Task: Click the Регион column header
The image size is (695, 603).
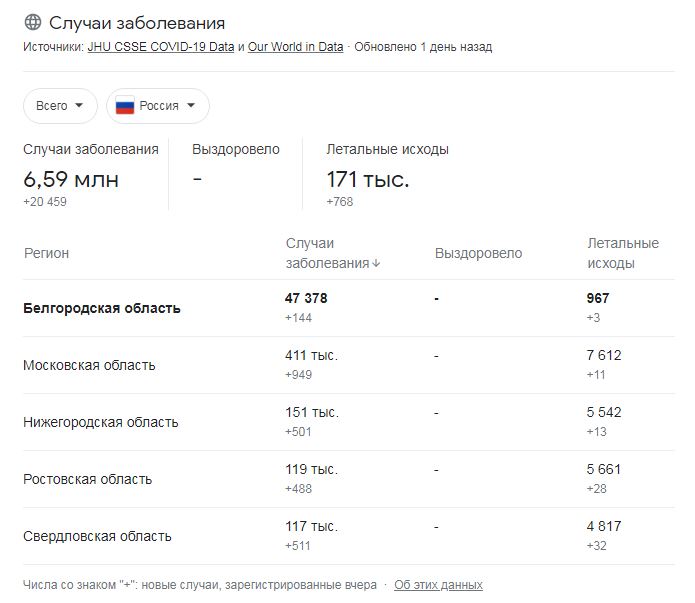Action: click(x=47, y=253)
